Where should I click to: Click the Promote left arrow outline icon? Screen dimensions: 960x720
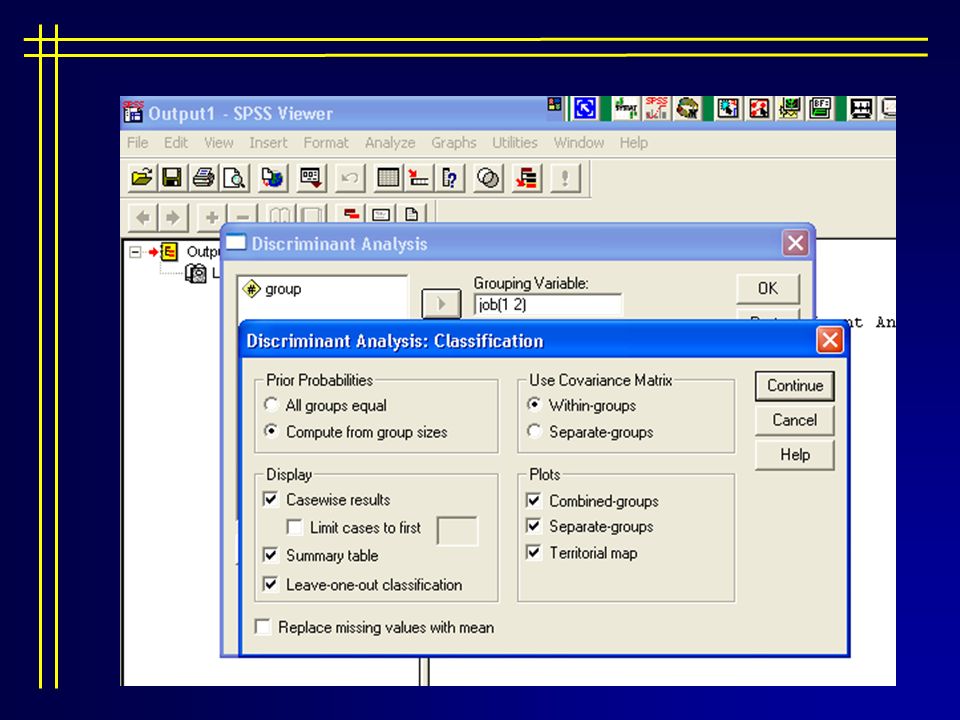tap(143, 217)
